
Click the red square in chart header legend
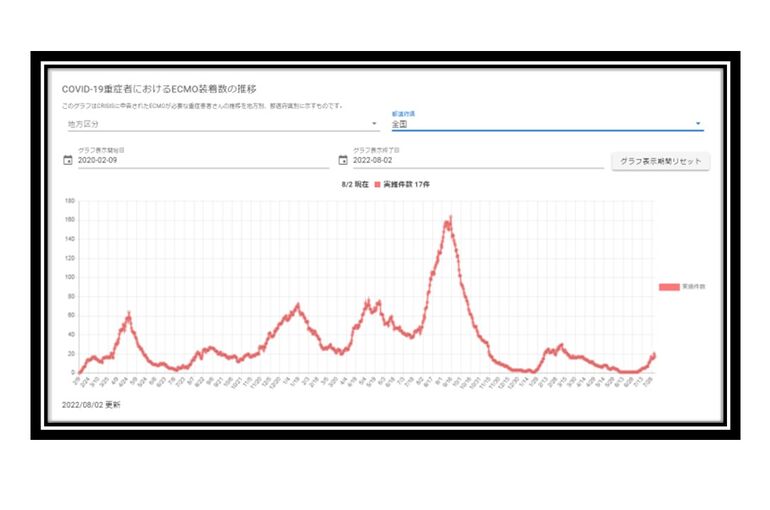[x=377, y=185]
